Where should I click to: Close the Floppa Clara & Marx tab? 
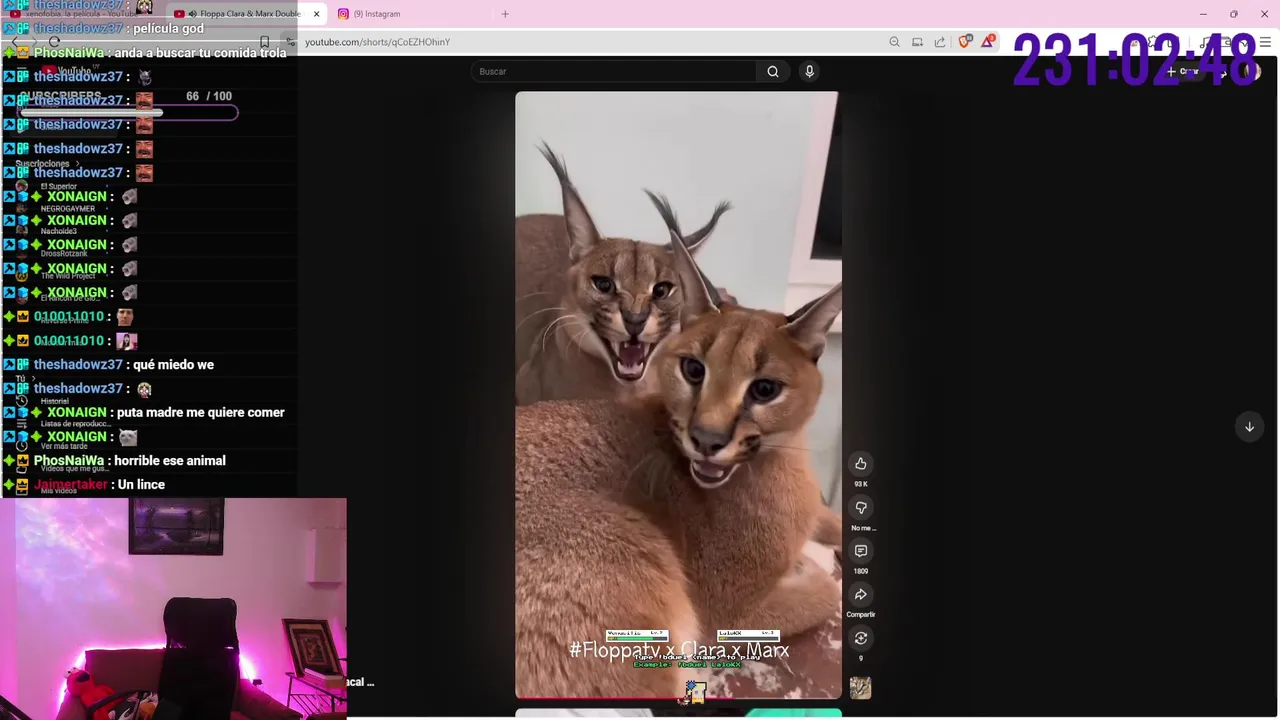click(x=316, y=14)
